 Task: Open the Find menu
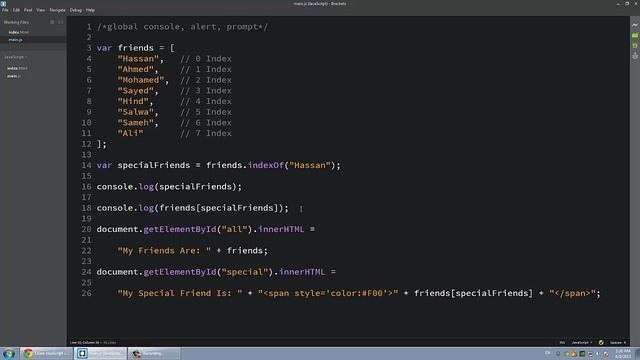coord(28,10)
